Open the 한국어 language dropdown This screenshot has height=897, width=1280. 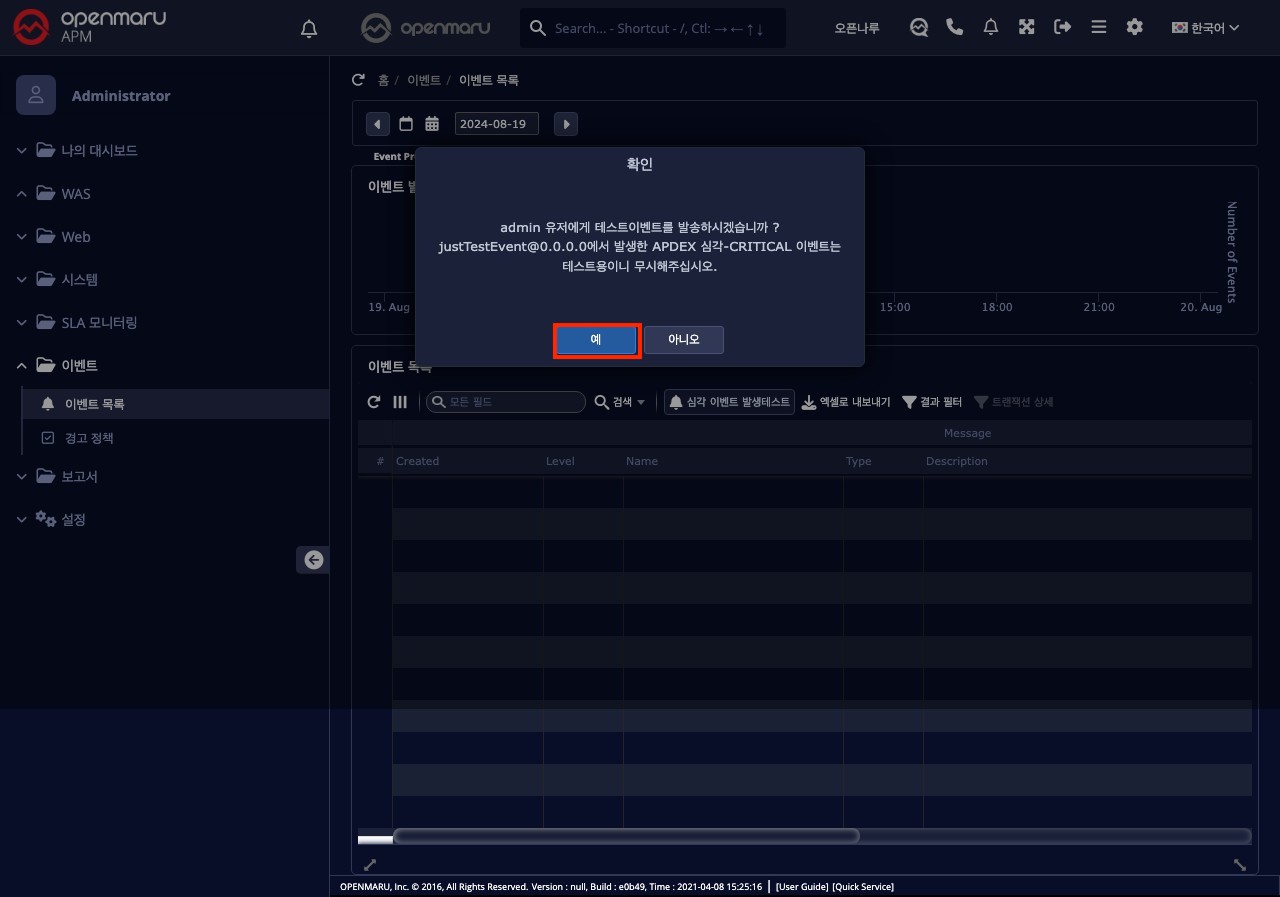click(x=1205, y=28)
